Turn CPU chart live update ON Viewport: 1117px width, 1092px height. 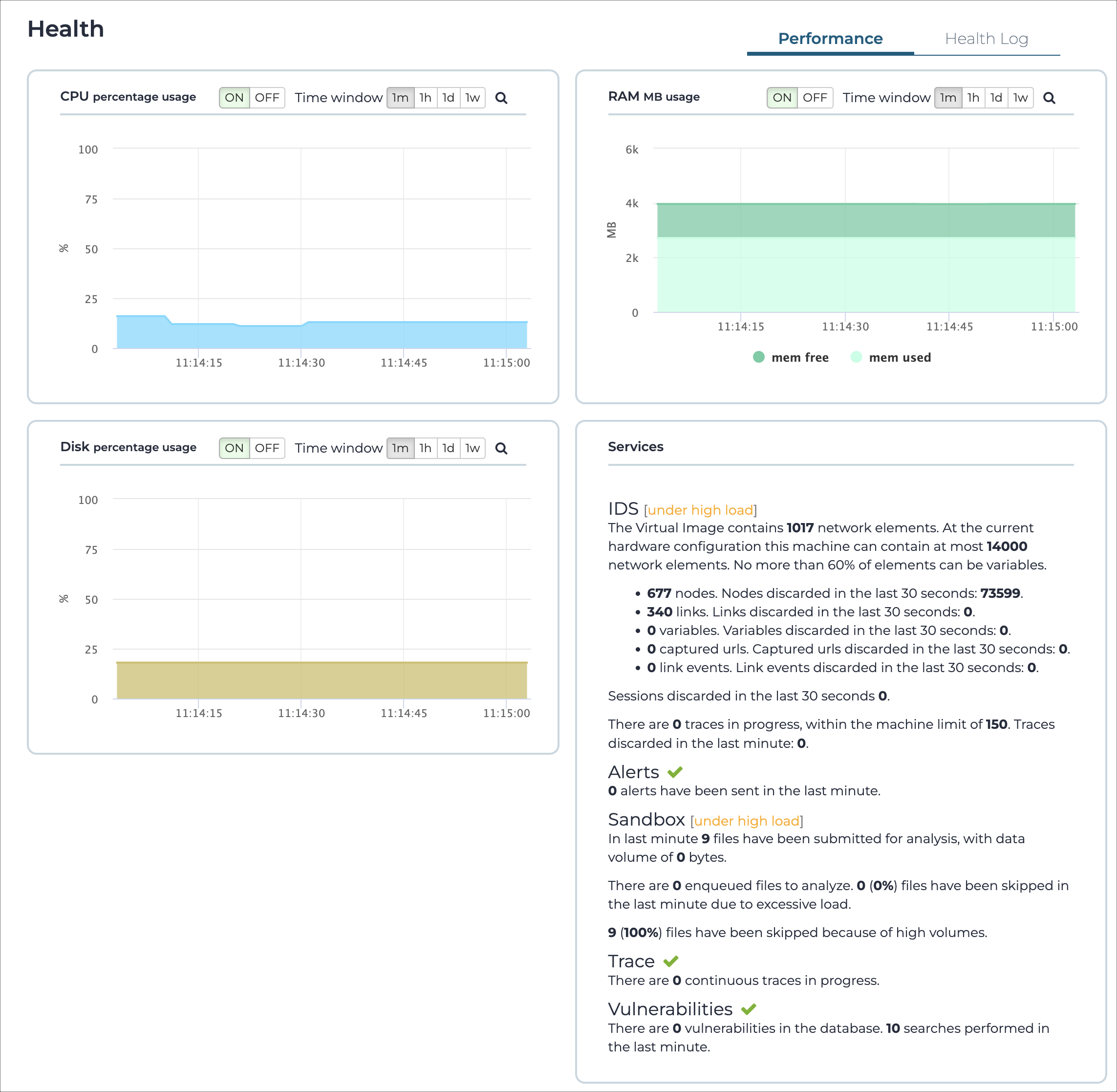tap(235, 97)
